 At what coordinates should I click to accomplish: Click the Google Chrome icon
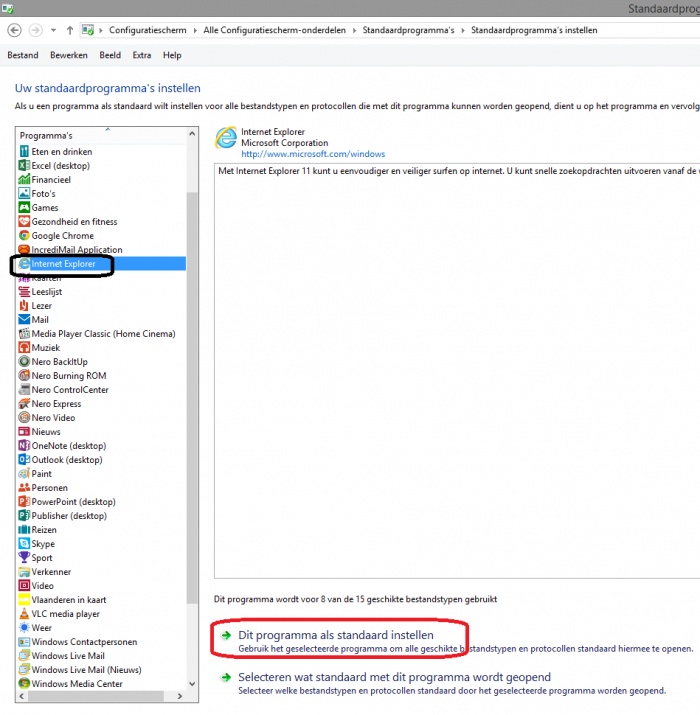click(24, 236)
